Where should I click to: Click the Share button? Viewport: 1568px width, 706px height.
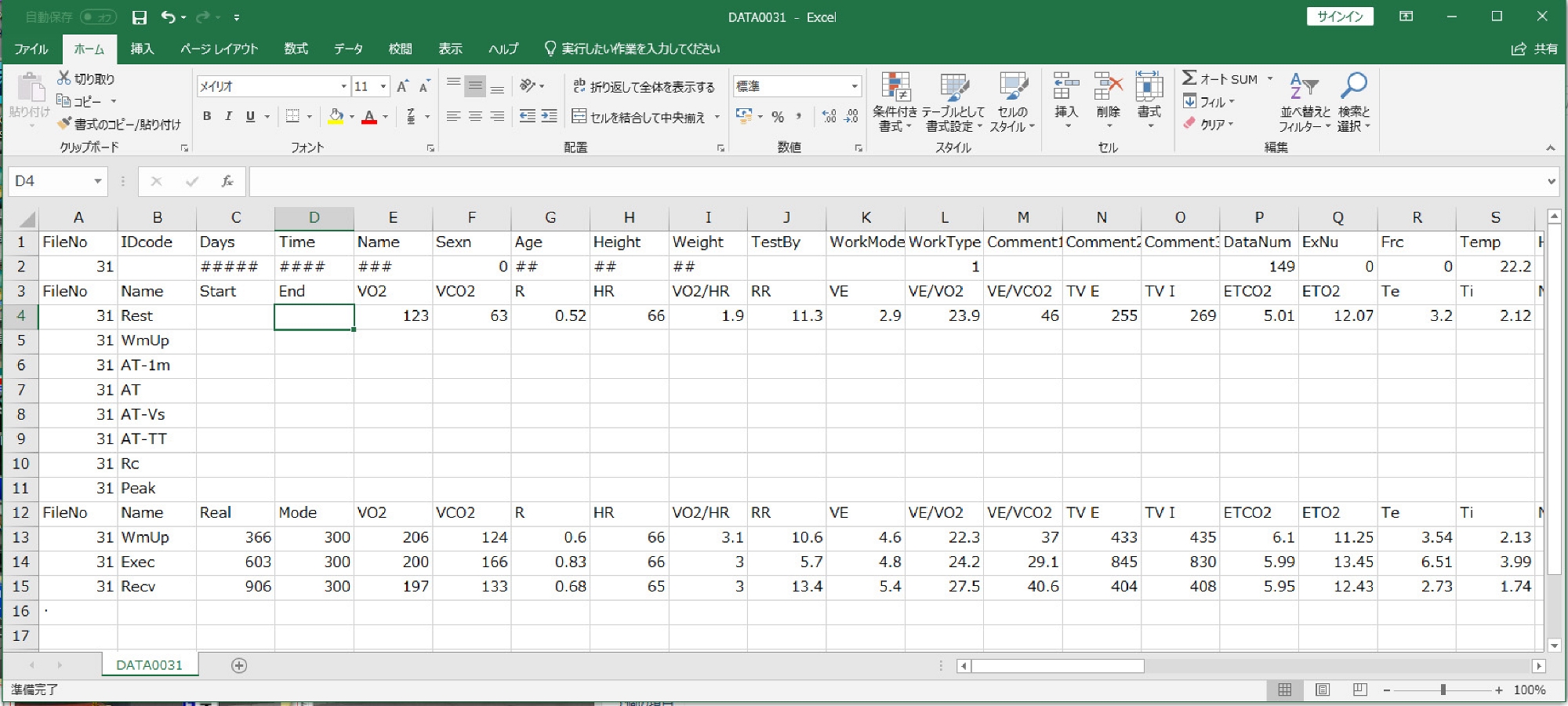point(1534,49)
